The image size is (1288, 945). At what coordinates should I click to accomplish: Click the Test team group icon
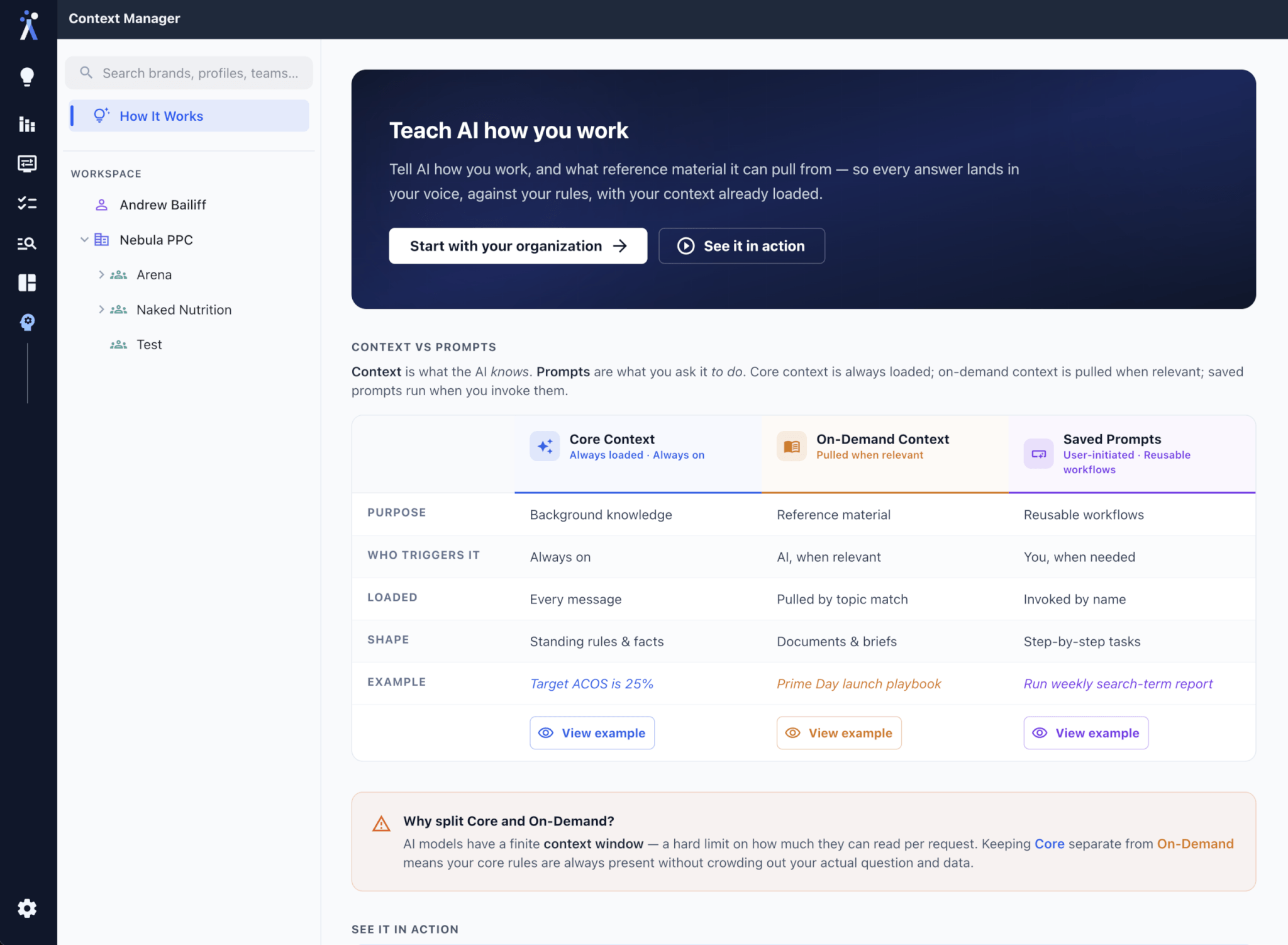[118, 345]
